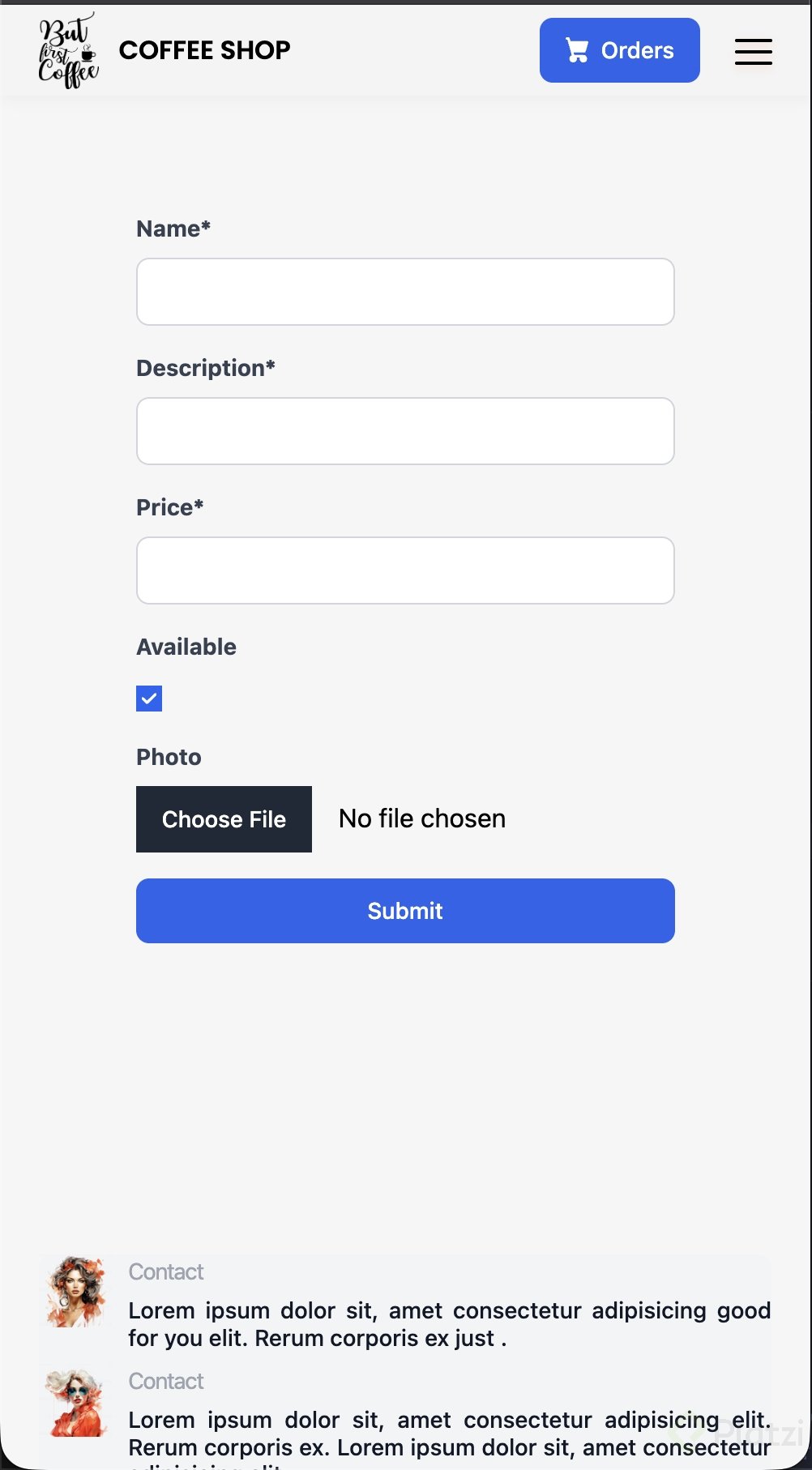Click the But First Coffee logo
Image resolution: width=812 pixels, height=1470 pixels.
(x=68, y=50)
